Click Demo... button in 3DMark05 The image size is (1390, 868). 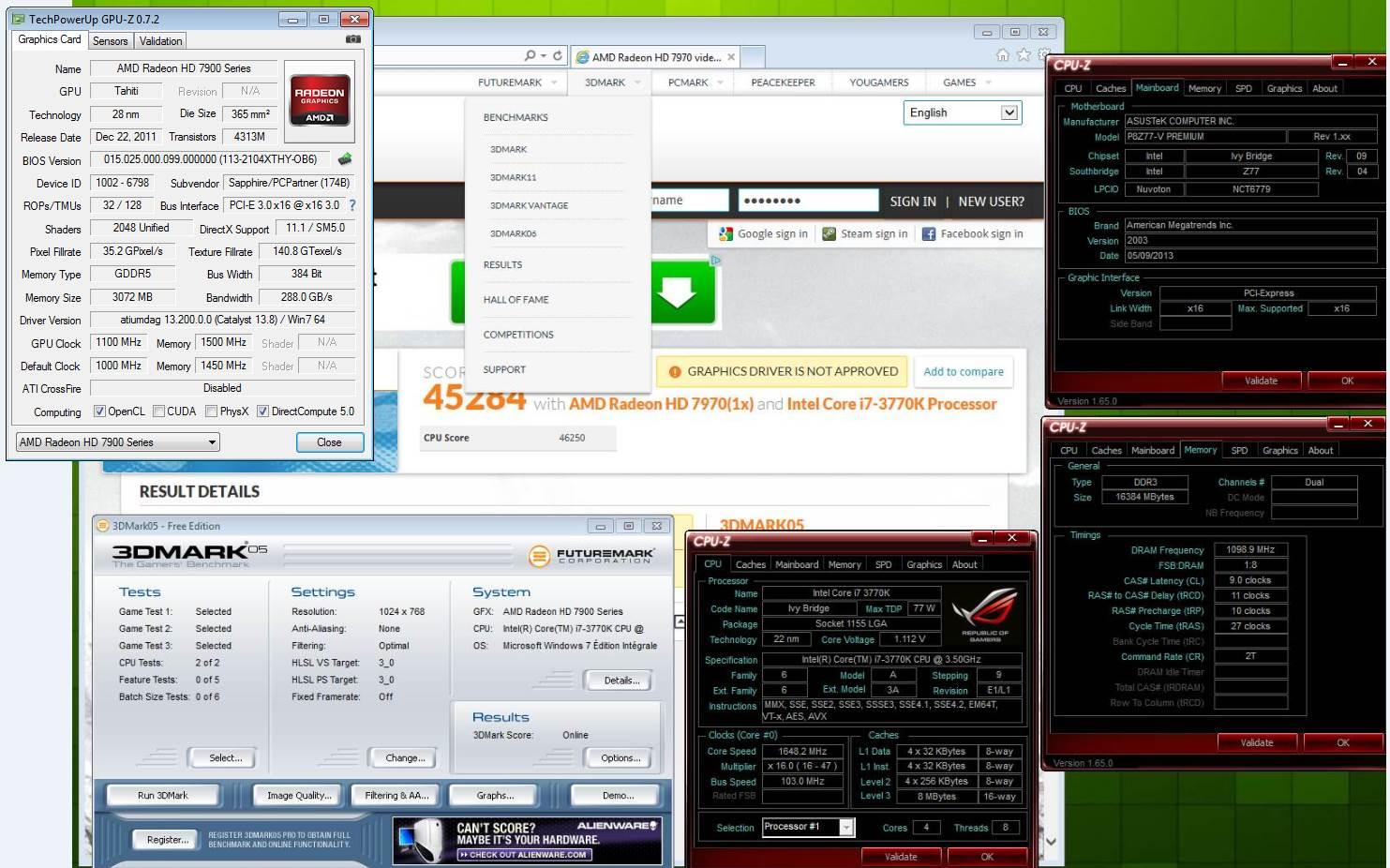(x=618, y=796)
